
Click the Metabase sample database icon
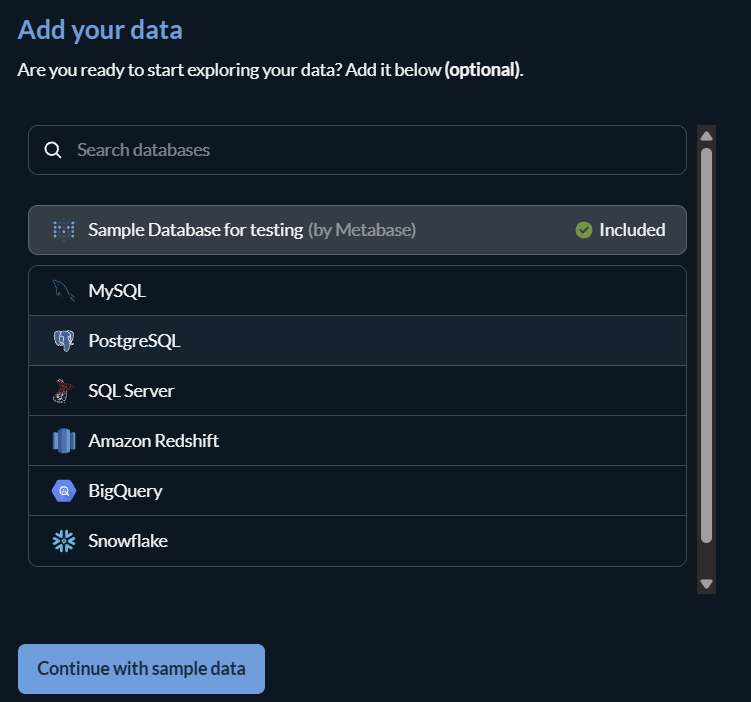click(x=64, y=230)
